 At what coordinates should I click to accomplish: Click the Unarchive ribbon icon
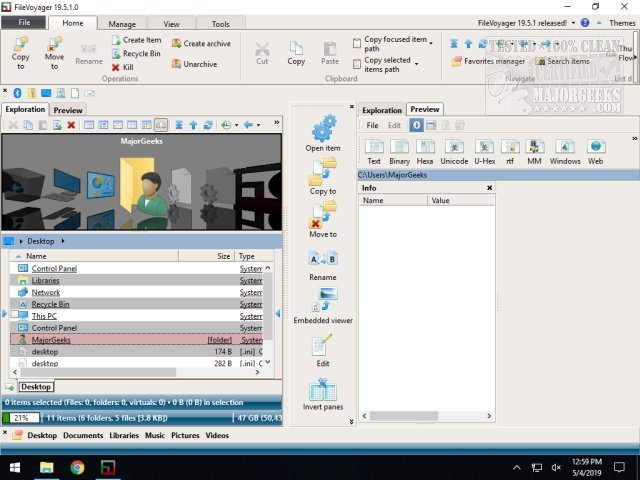[177, 64]
